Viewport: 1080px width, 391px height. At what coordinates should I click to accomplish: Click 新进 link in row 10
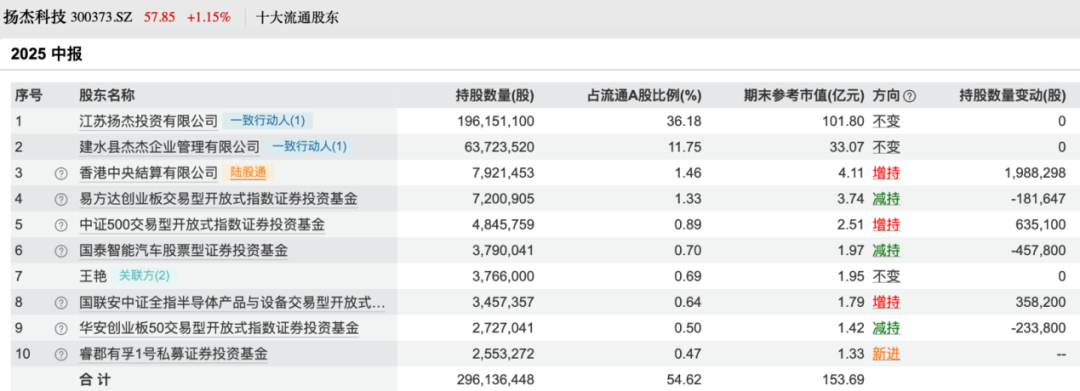(x=886, y=355)
